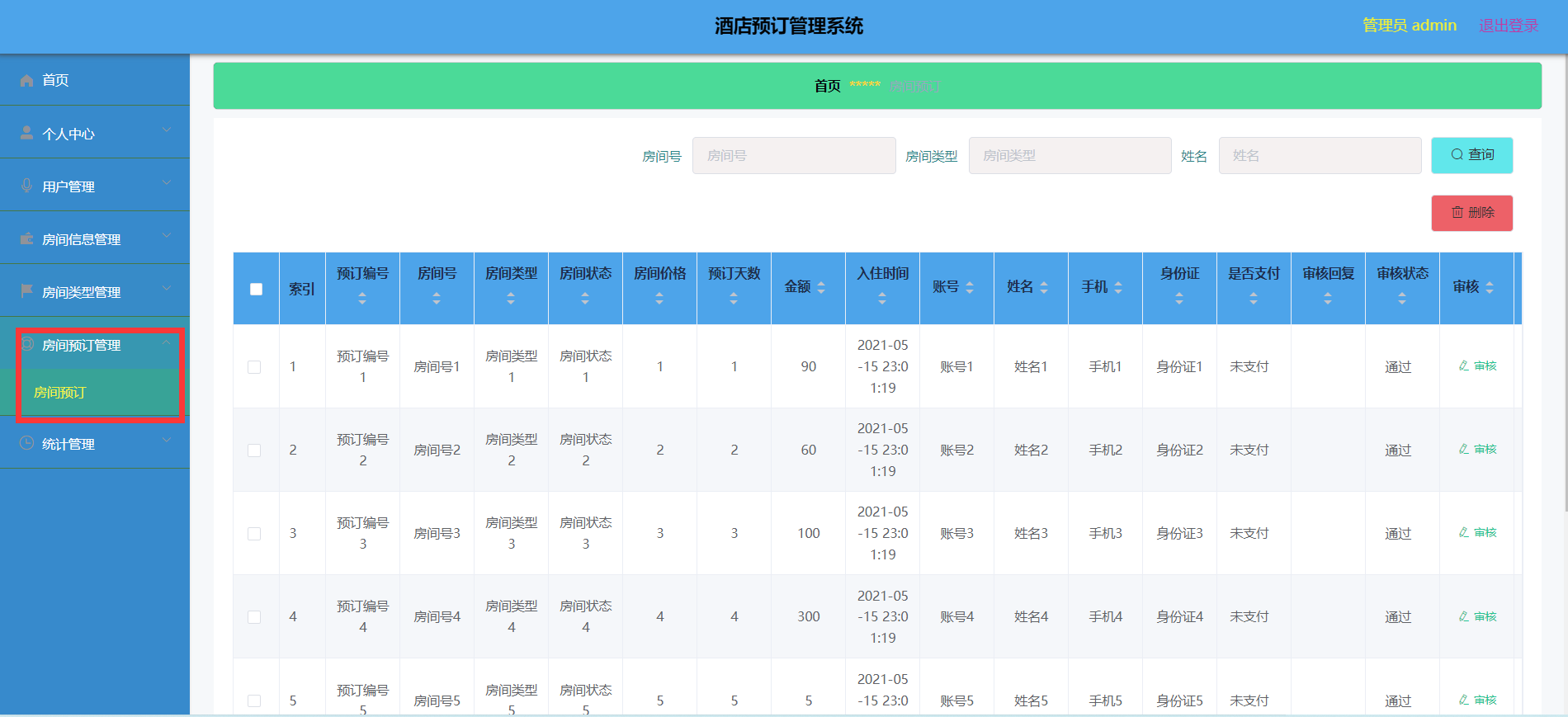1568x717 pixels.
Task: Expand the 房间类型管理 chevron
Action: tap(167, 289)
